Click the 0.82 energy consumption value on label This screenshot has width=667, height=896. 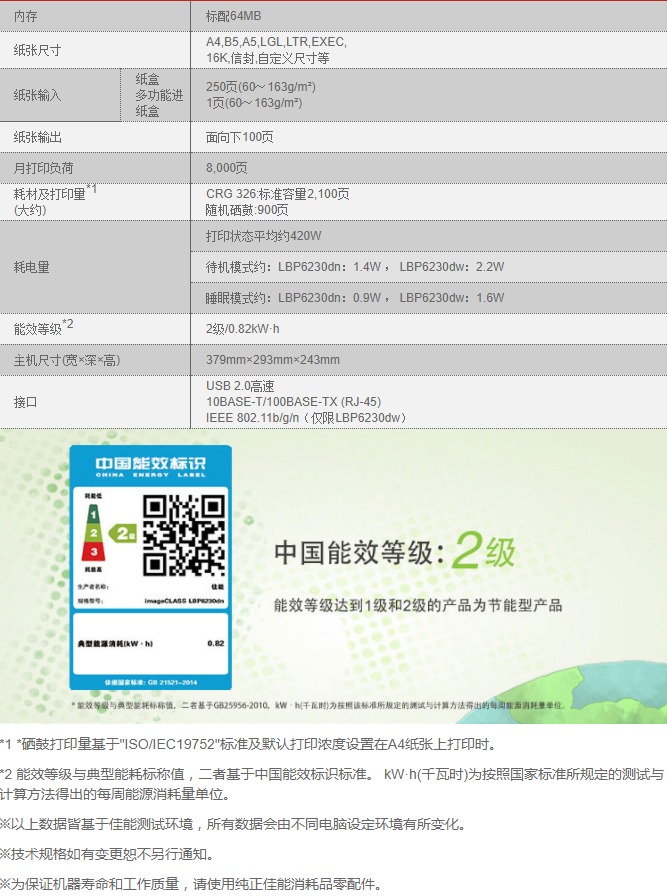click(215, 643)
